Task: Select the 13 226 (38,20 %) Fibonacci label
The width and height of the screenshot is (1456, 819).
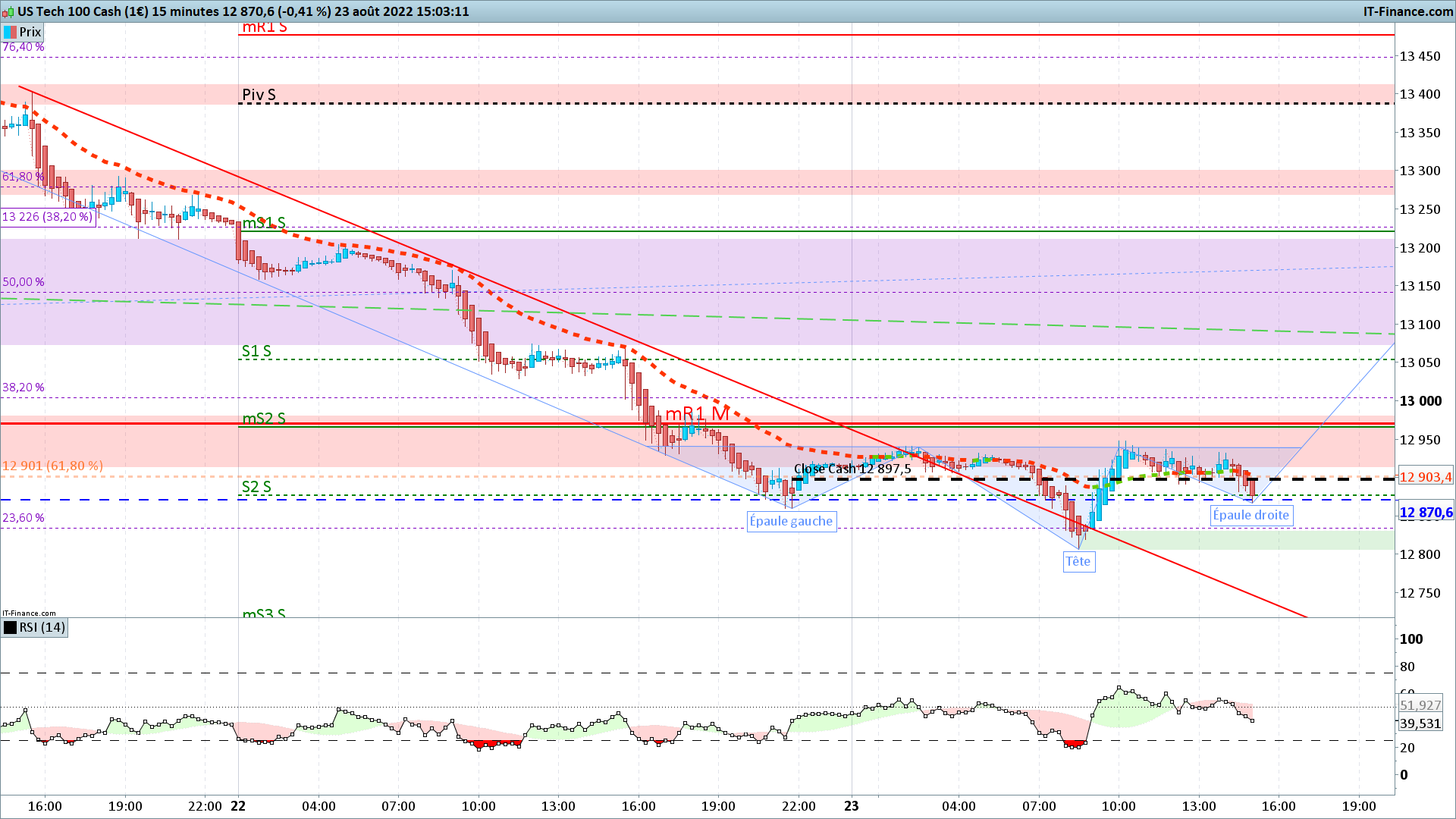Action: tap(47, 217)
